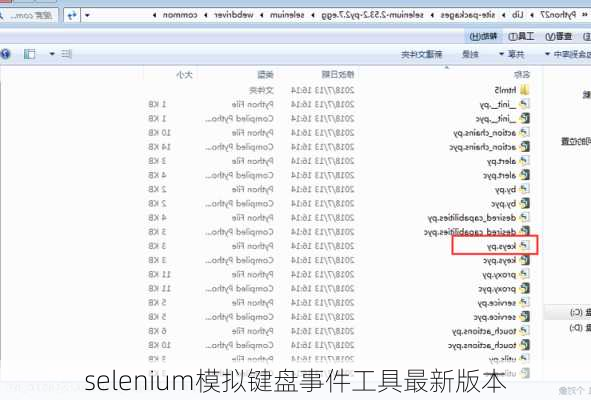Click the change view list icon
Viewport: 591px width, 400px height.
coord(67,54)
